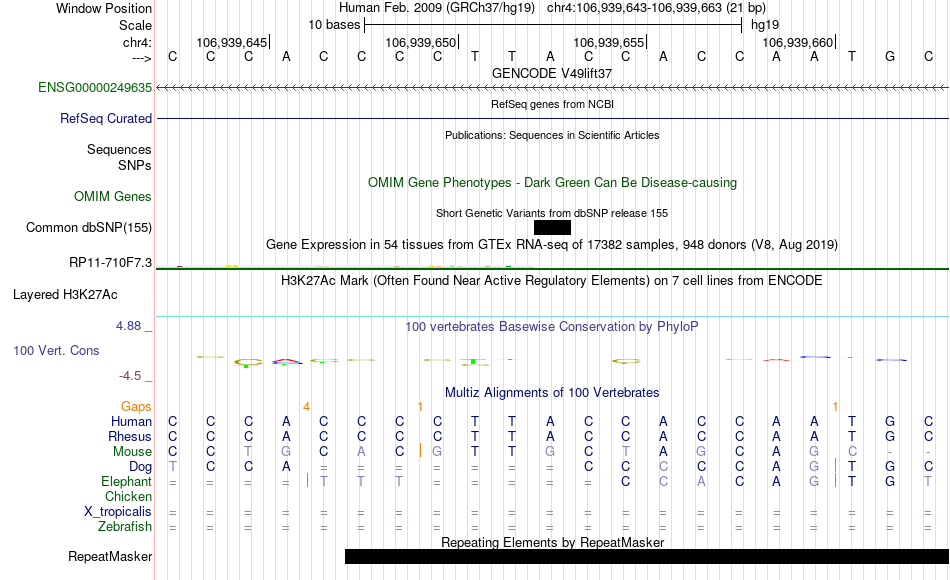Click the -4.5 PhyloP lower limit value
950x580 pixels.
[130, 376]
